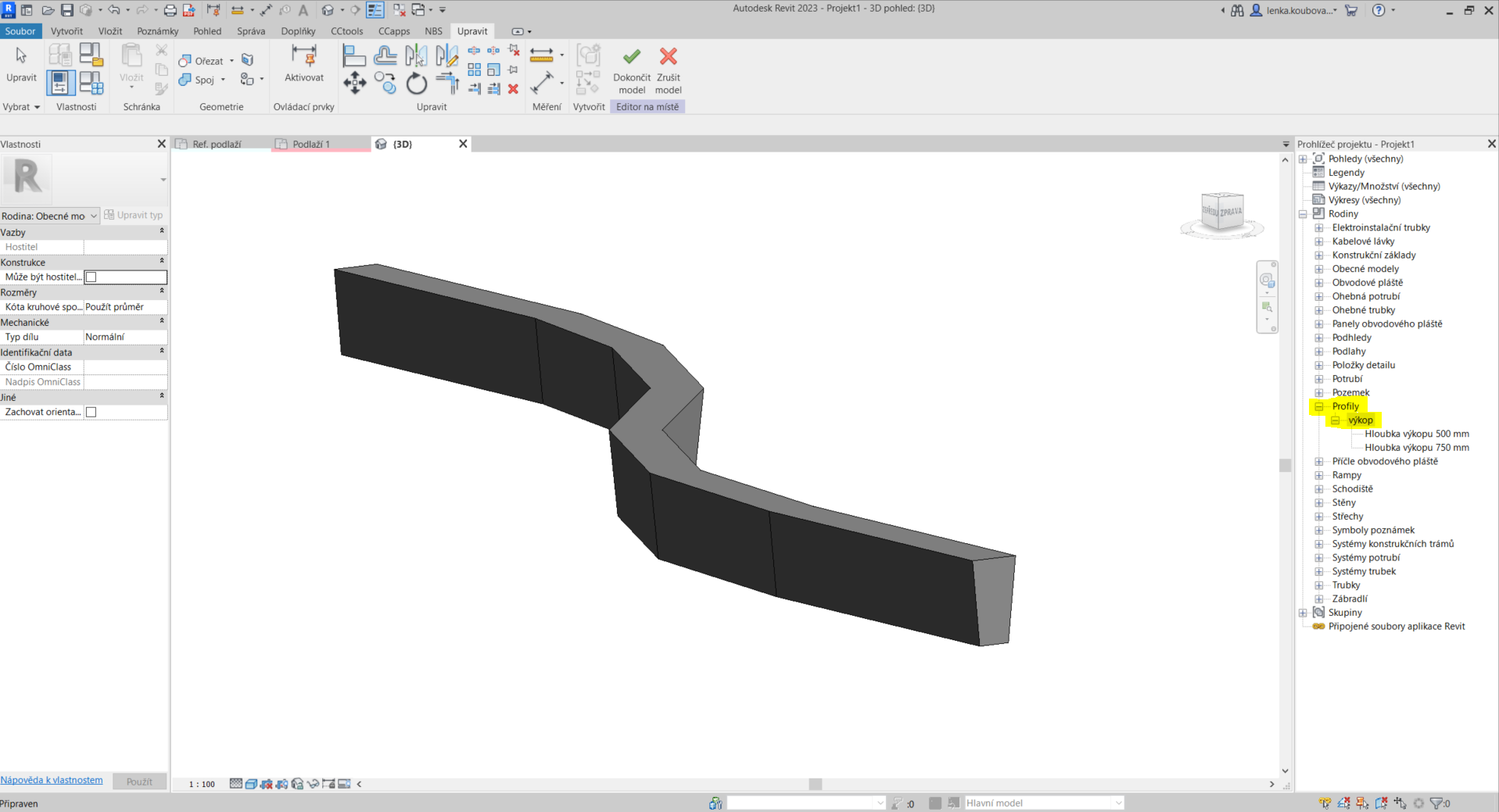
Task: Enable the Může být hostitel checkbox
Action: click(x=91, y=277)
